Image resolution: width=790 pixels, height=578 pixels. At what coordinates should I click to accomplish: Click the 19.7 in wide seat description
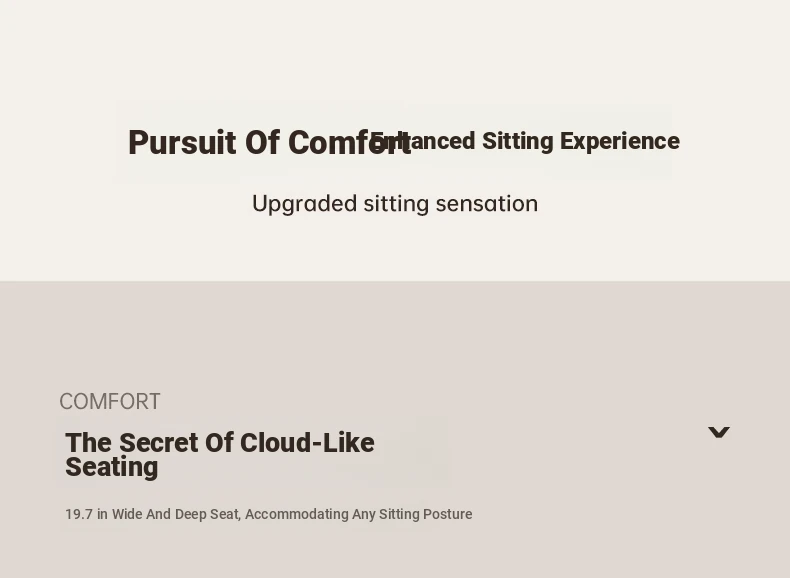[x=269, y=514]
